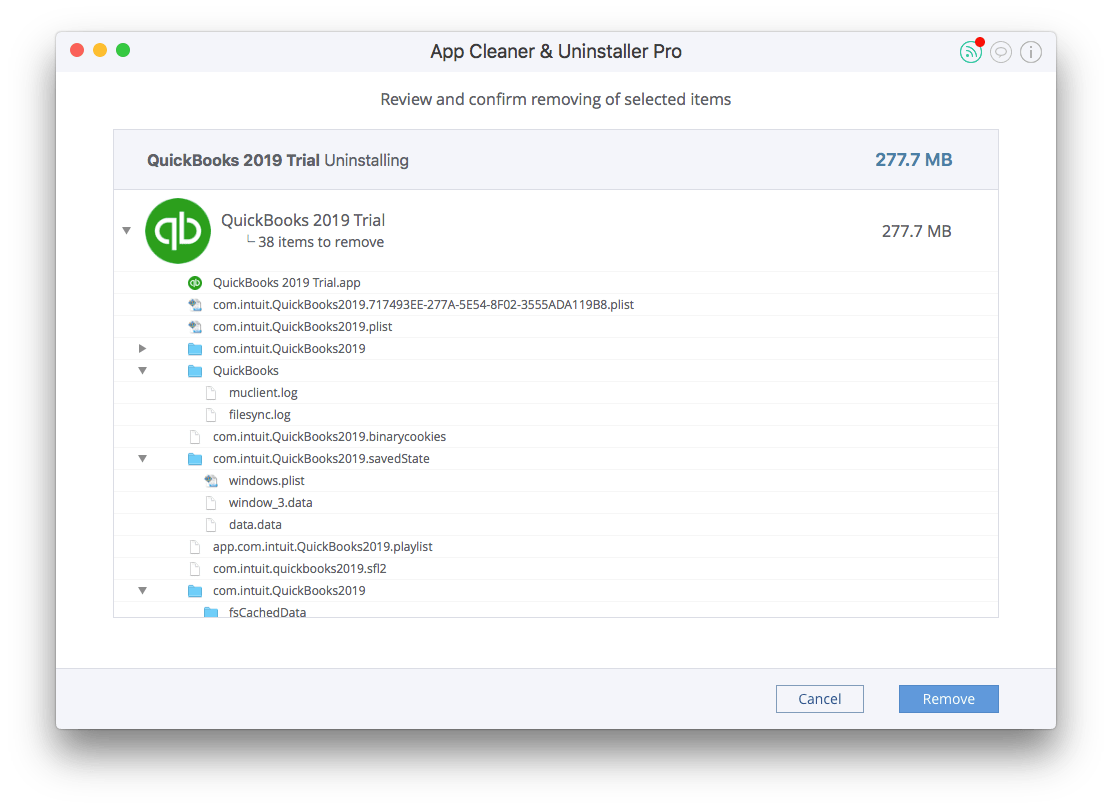Click the QuickBooks folder icon
Viewport: 1112px width, 809px height.
195,371
